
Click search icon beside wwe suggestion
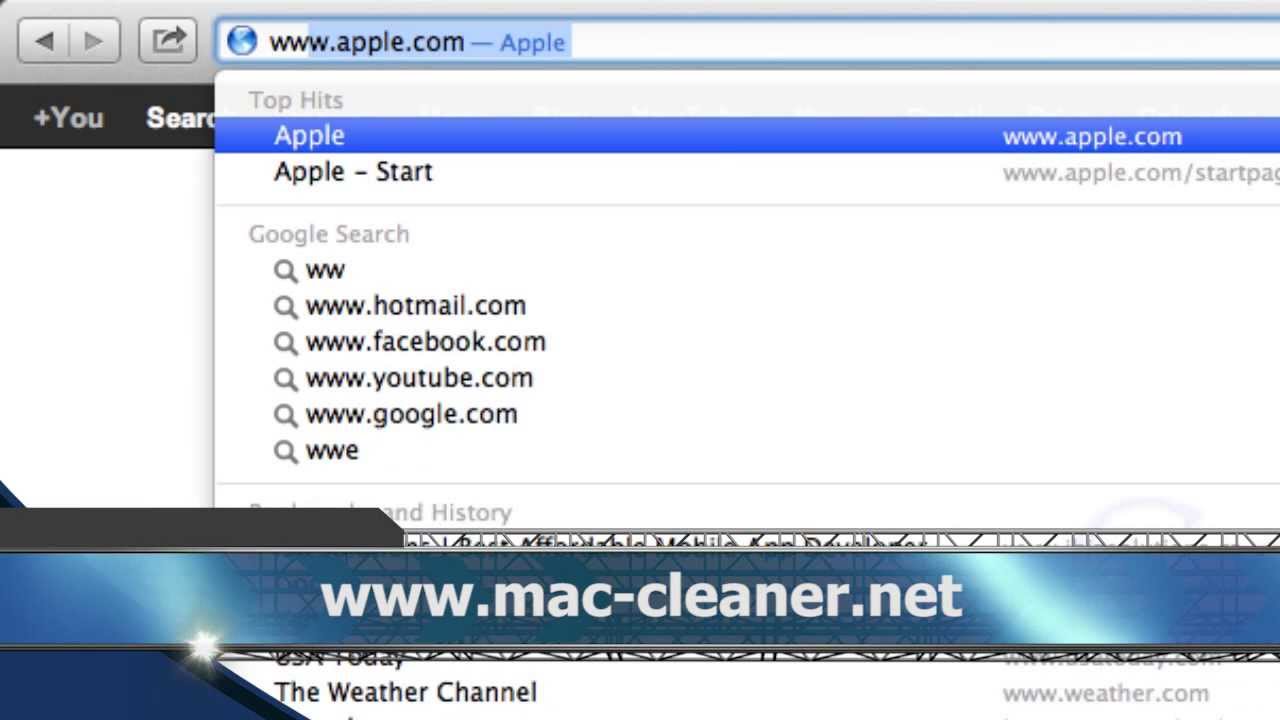(286, 451)
